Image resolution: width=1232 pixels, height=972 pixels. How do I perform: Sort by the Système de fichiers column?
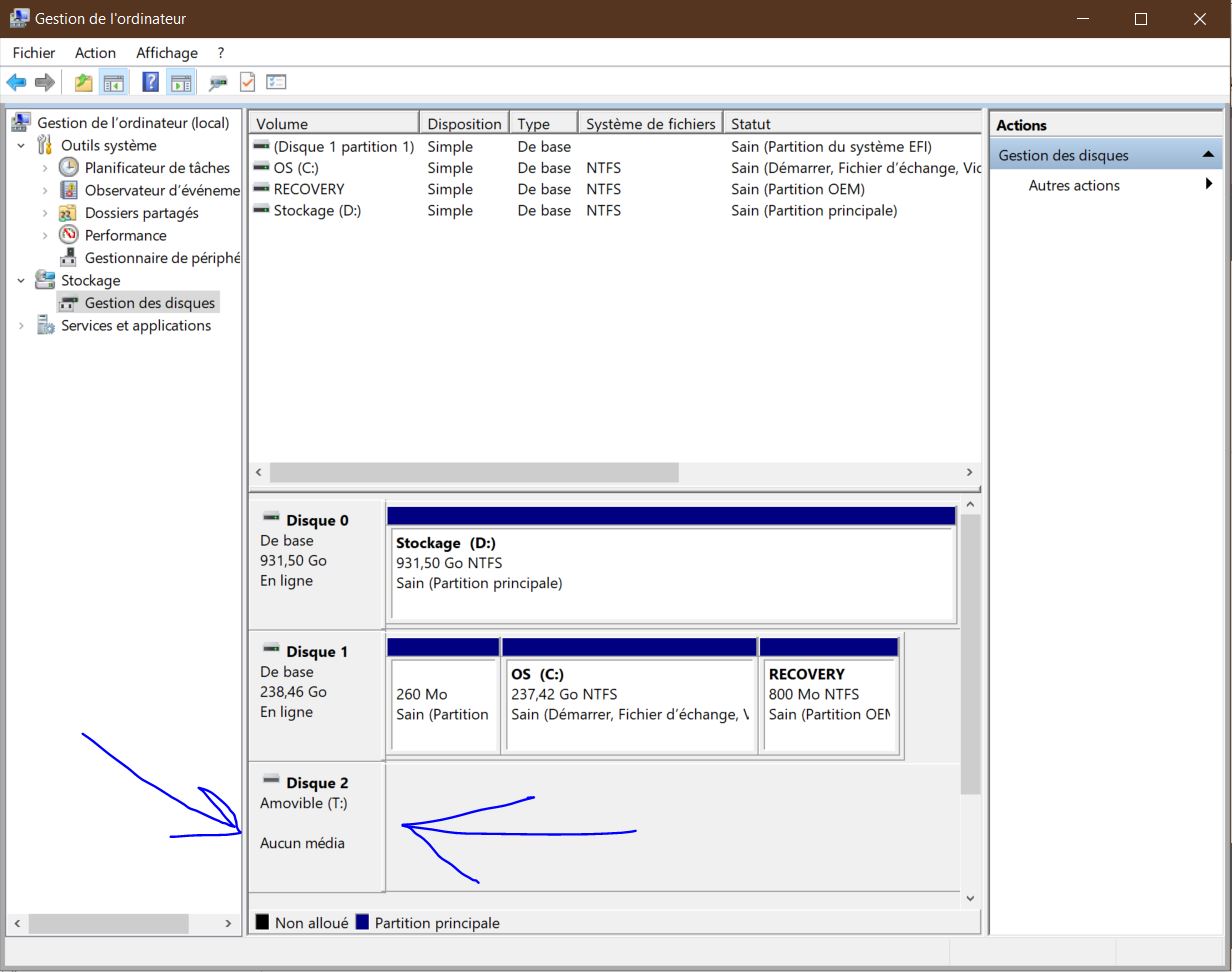tap(650, 124)
